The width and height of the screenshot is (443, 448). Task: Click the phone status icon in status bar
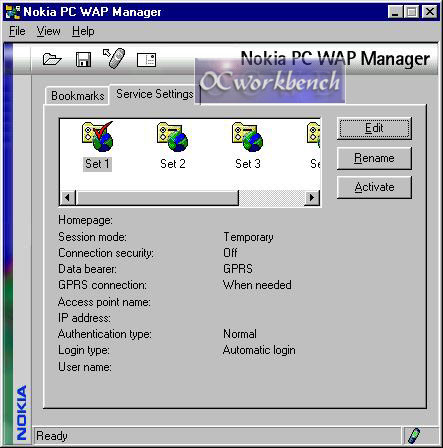414,435
